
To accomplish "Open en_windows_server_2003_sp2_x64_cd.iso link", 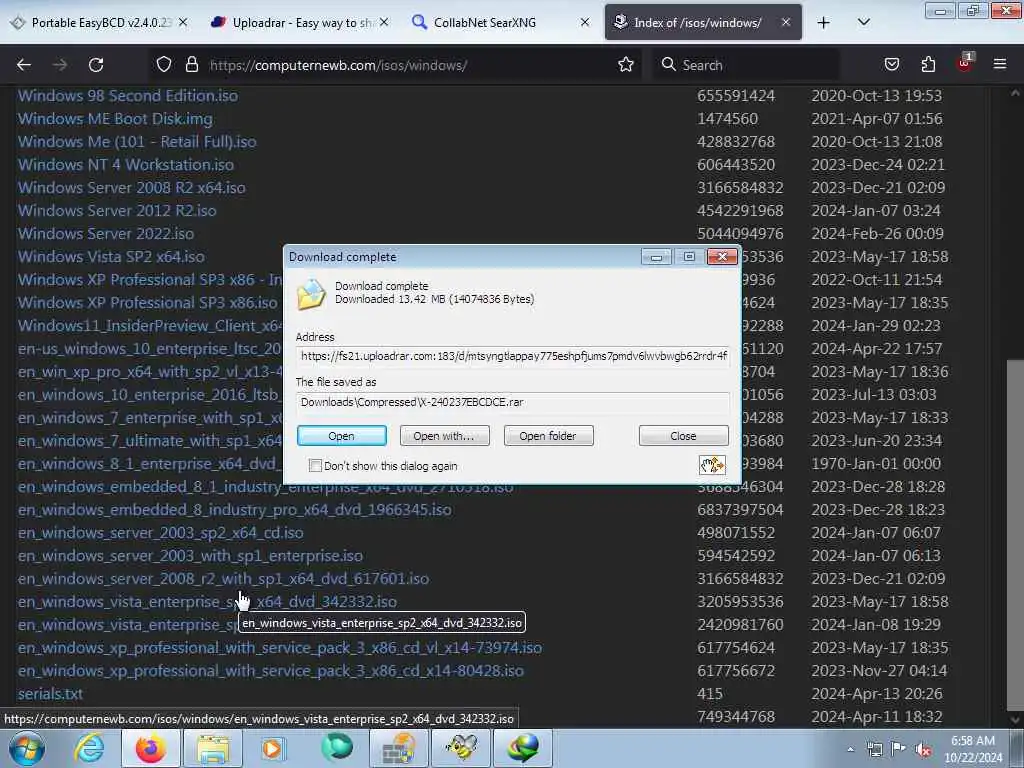I will tap(161, 533).
